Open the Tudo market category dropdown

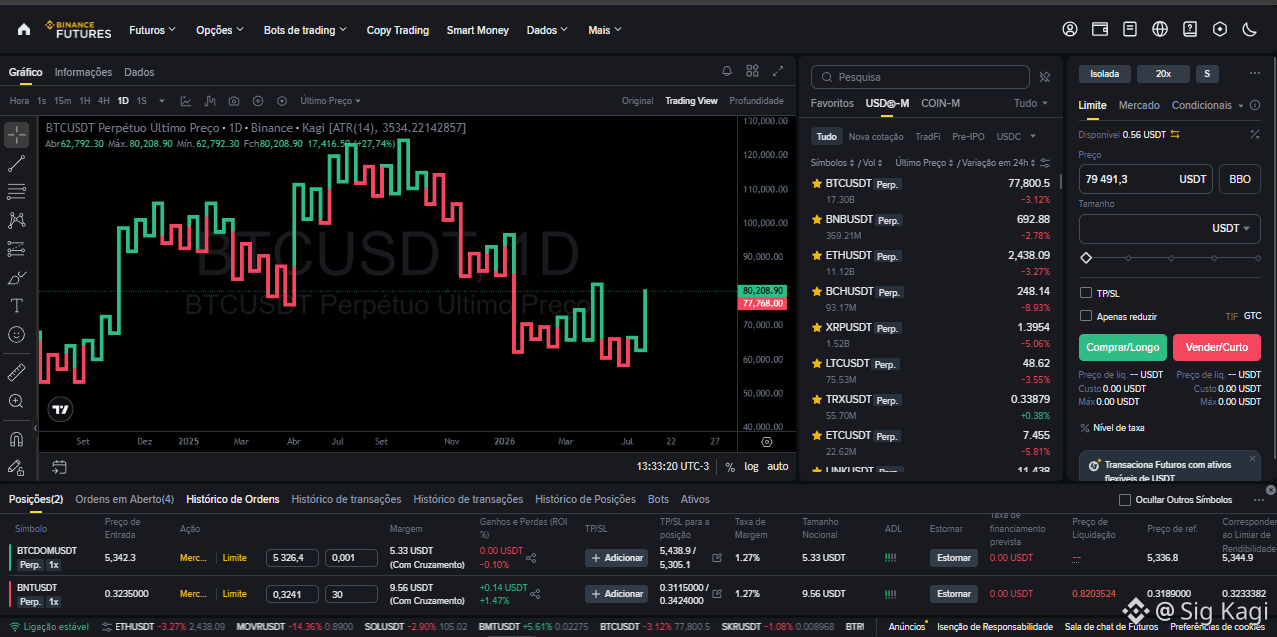point(1031,103)
